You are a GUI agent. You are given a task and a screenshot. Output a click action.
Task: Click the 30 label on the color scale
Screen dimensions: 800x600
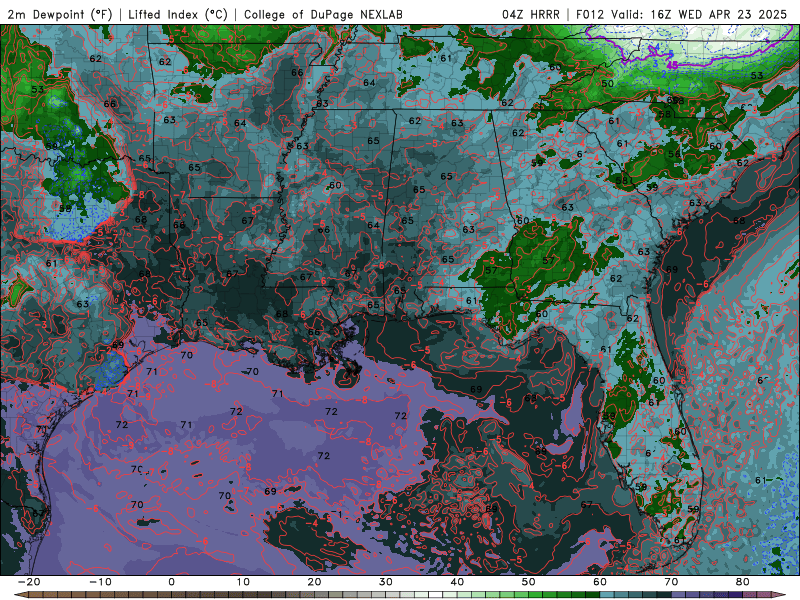(x=386, y=582)
